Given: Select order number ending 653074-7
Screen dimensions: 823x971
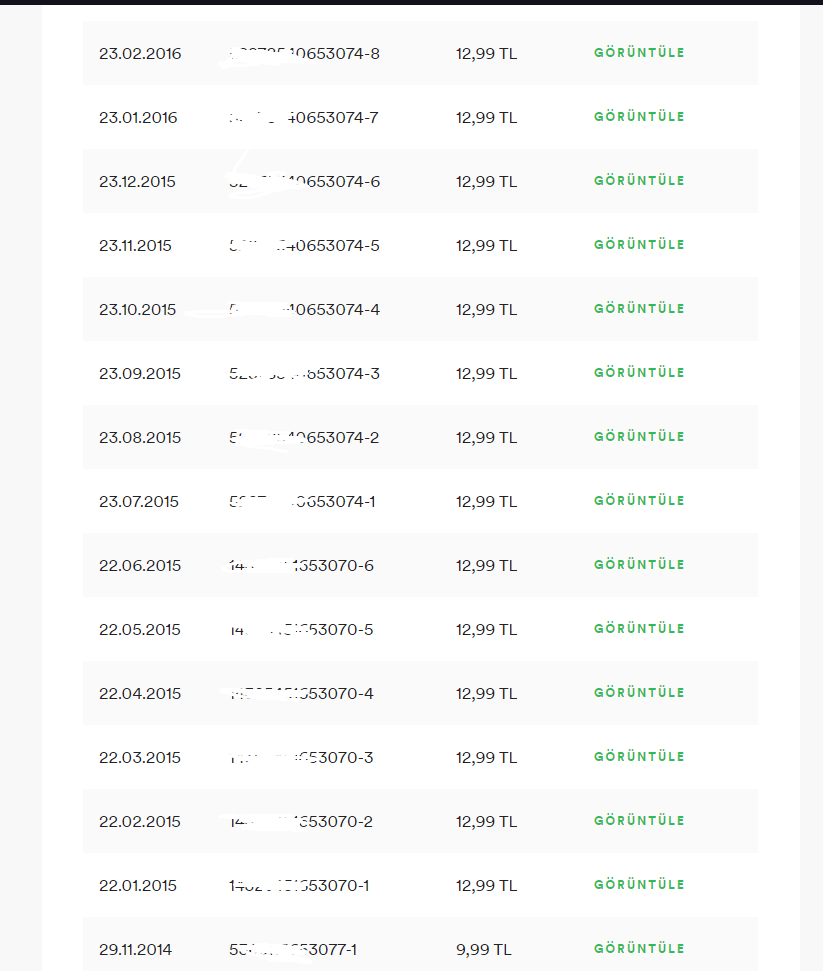Looking at the screenshot, I should (x=303, y=118).
